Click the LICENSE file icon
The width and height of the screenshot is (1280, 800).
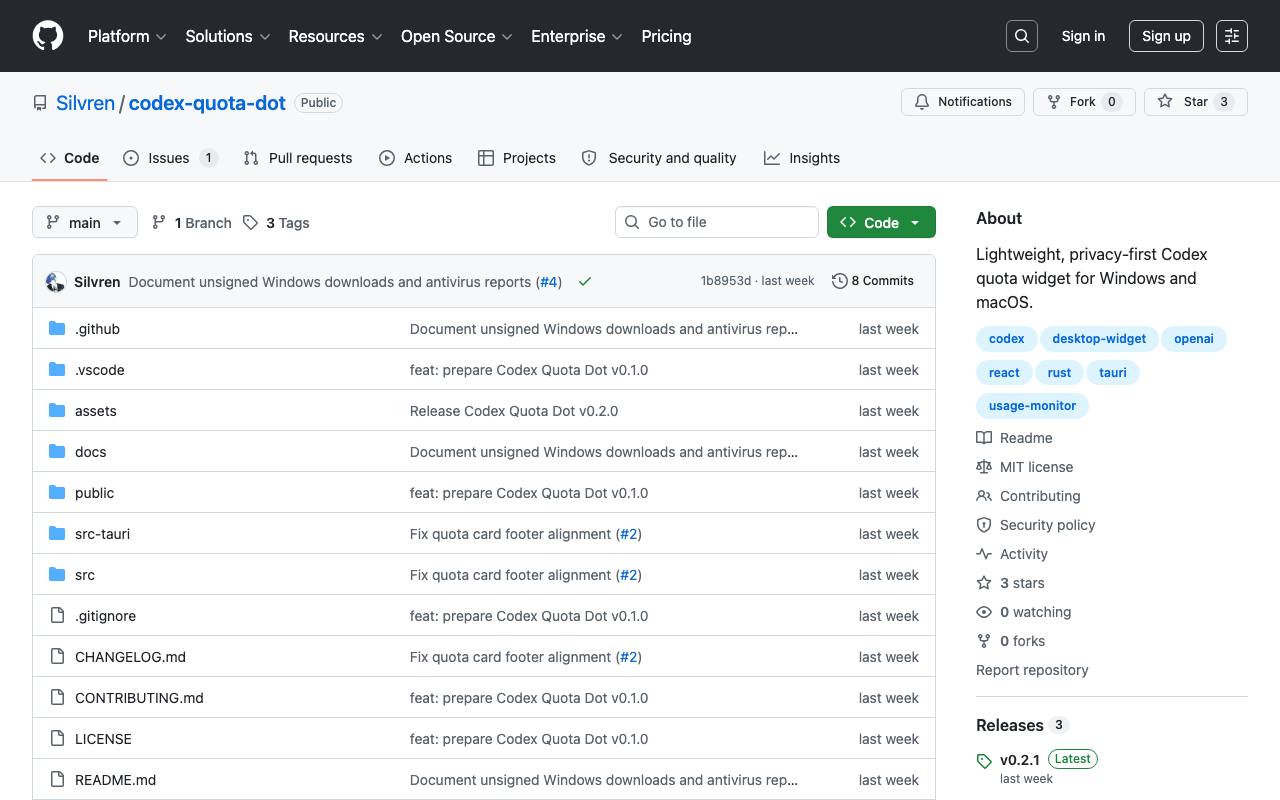click(57, 739)
